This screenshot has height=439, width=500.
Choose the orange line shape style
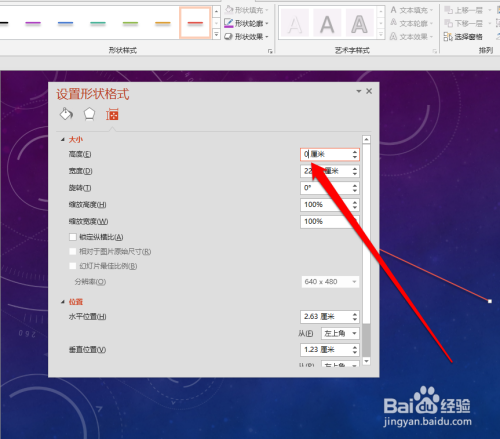[163, 23]
